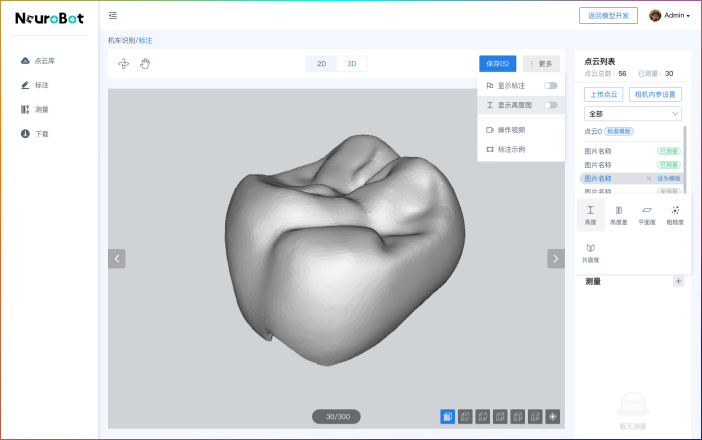Go to next point cloud with right arrow
Screen dimensions: 702x440
tap(556, 259)
